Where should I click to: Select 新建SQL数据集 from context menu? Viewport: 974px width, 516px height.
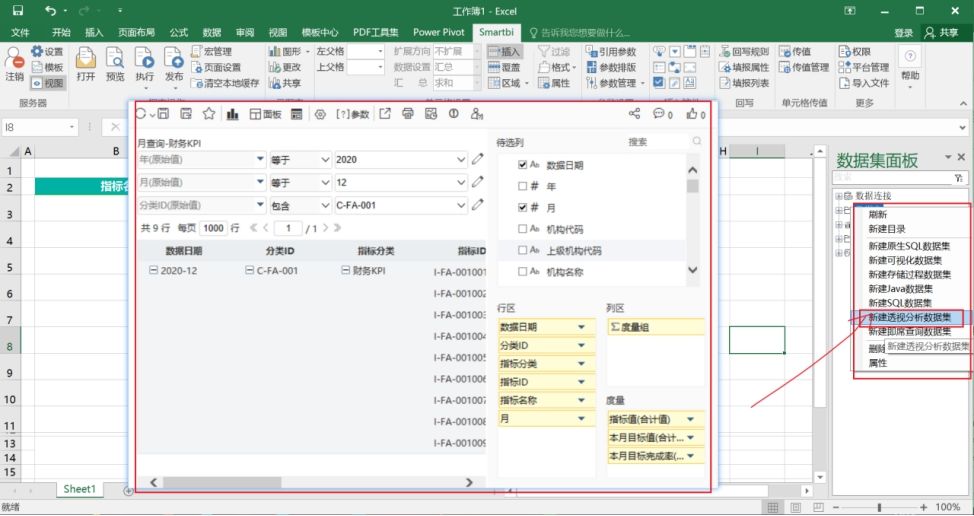pyautogui.click(x=900, y=302)
